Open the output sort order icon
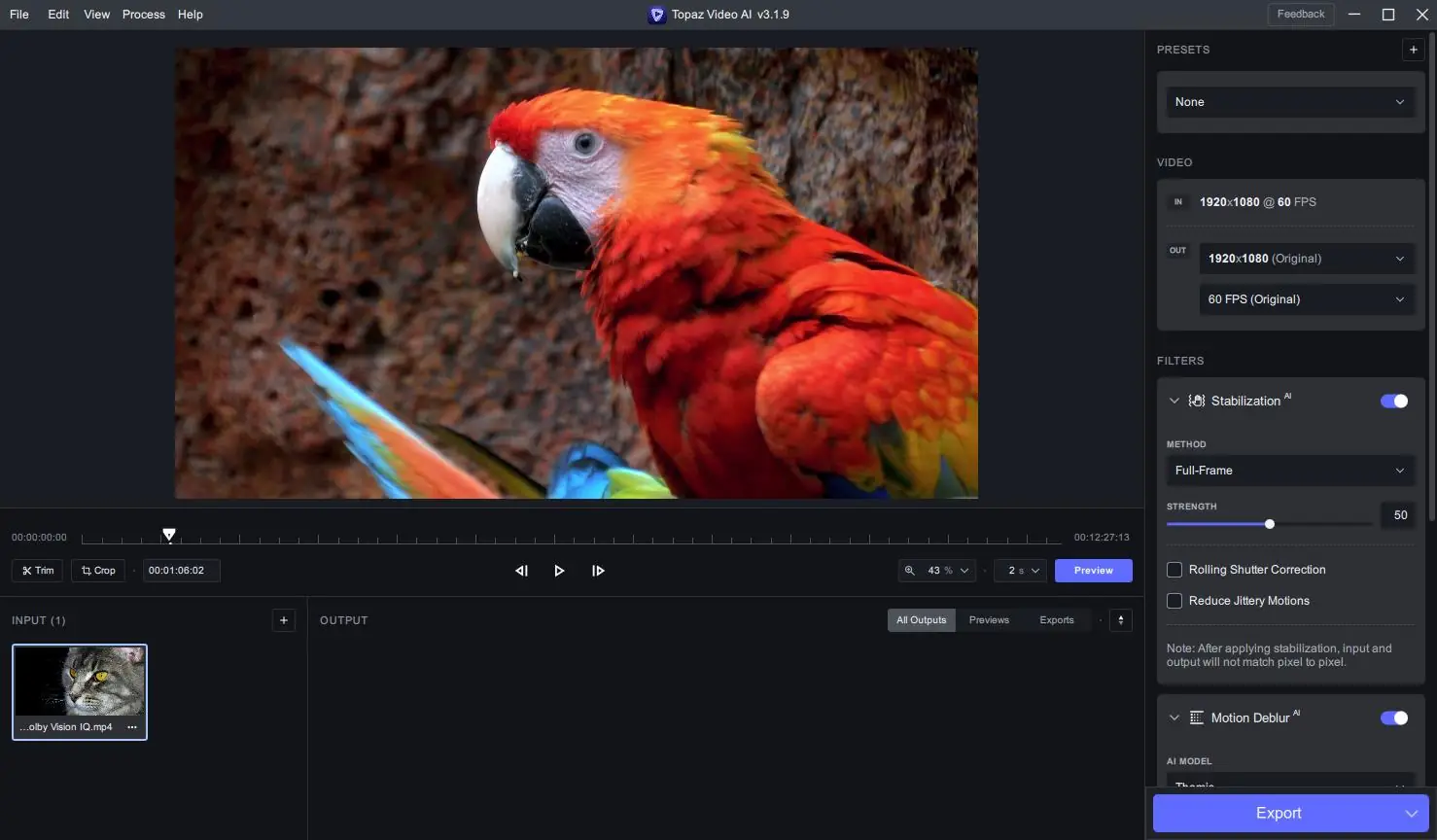 [x=1121, y=620]
